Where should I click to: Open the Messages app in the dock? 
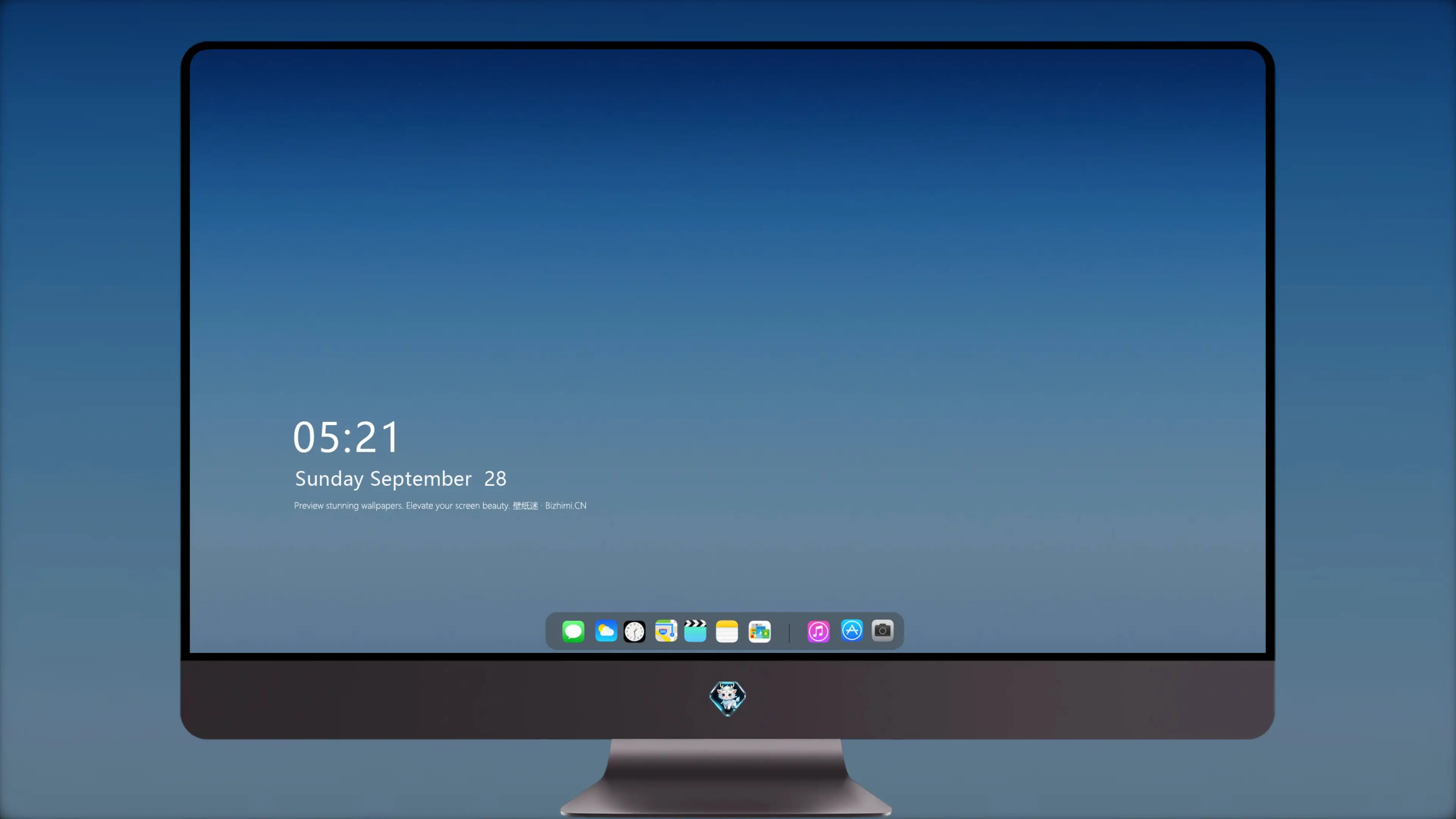coord(573,631)
